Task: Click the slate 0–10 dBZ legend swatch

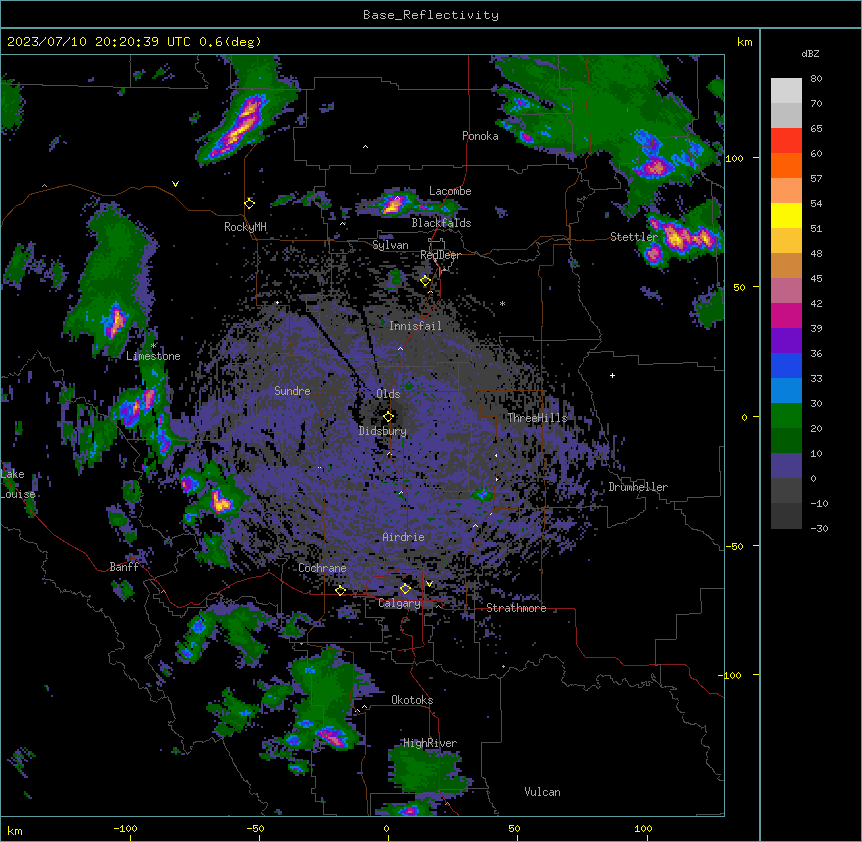Action: 786,466
